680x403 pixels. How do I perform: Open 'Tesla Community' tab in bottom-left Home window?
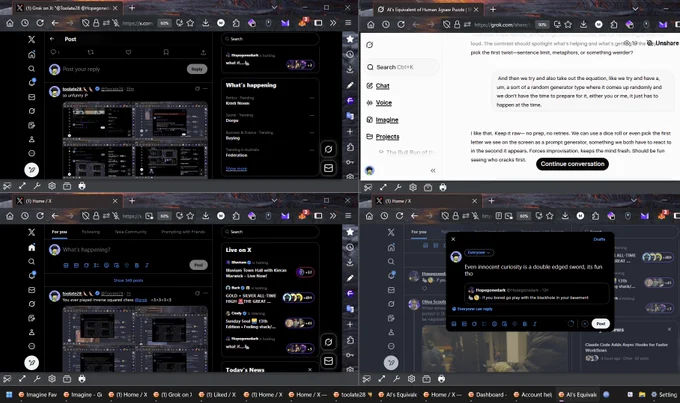(x=131, y=232)
